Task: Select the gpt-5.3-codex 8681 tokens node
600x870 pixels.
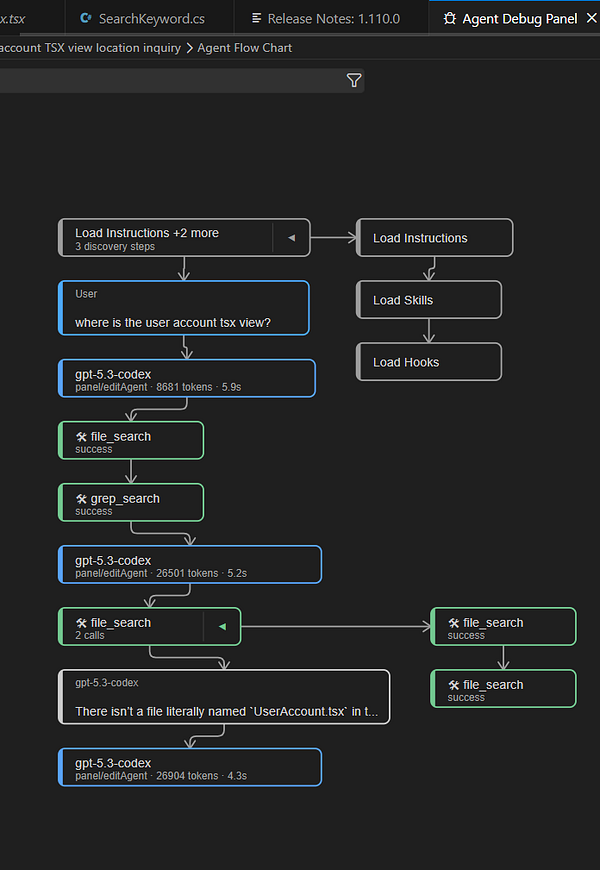Action: pos(187,379)
